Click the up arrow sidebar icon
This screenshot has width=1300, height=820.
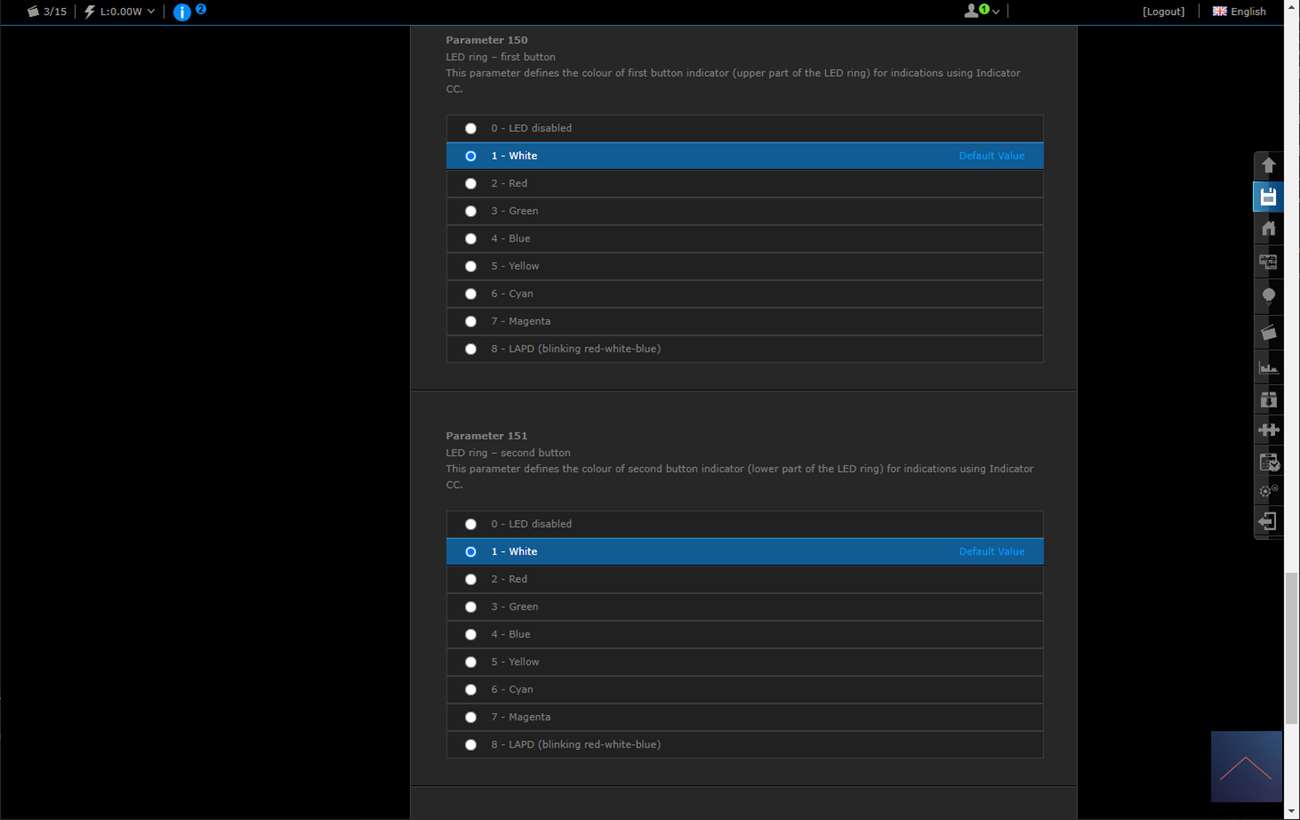[x=1268, y=165]
